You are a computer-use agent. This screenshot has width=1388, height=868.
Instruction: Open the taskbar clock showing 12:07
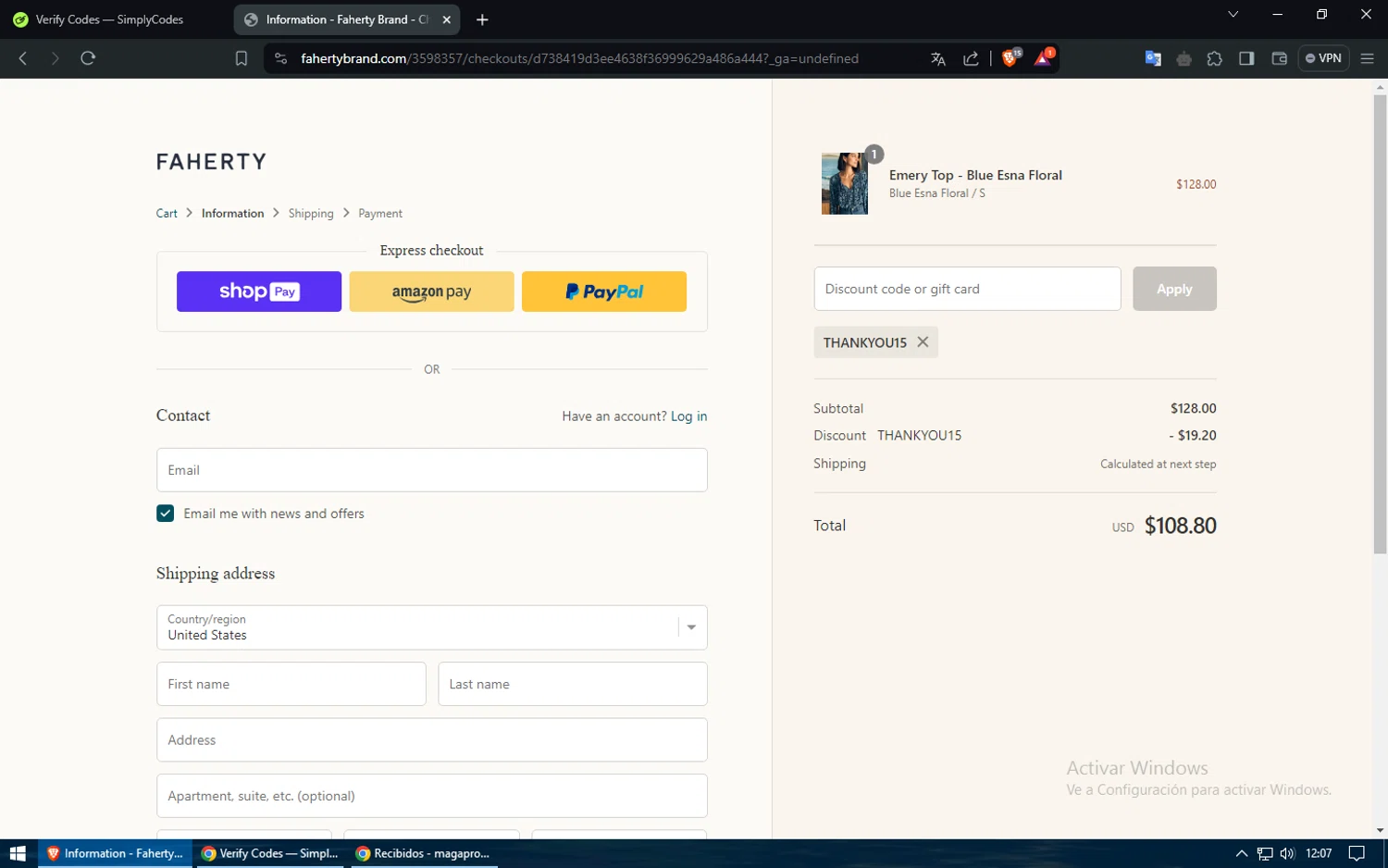(1319, 853)
